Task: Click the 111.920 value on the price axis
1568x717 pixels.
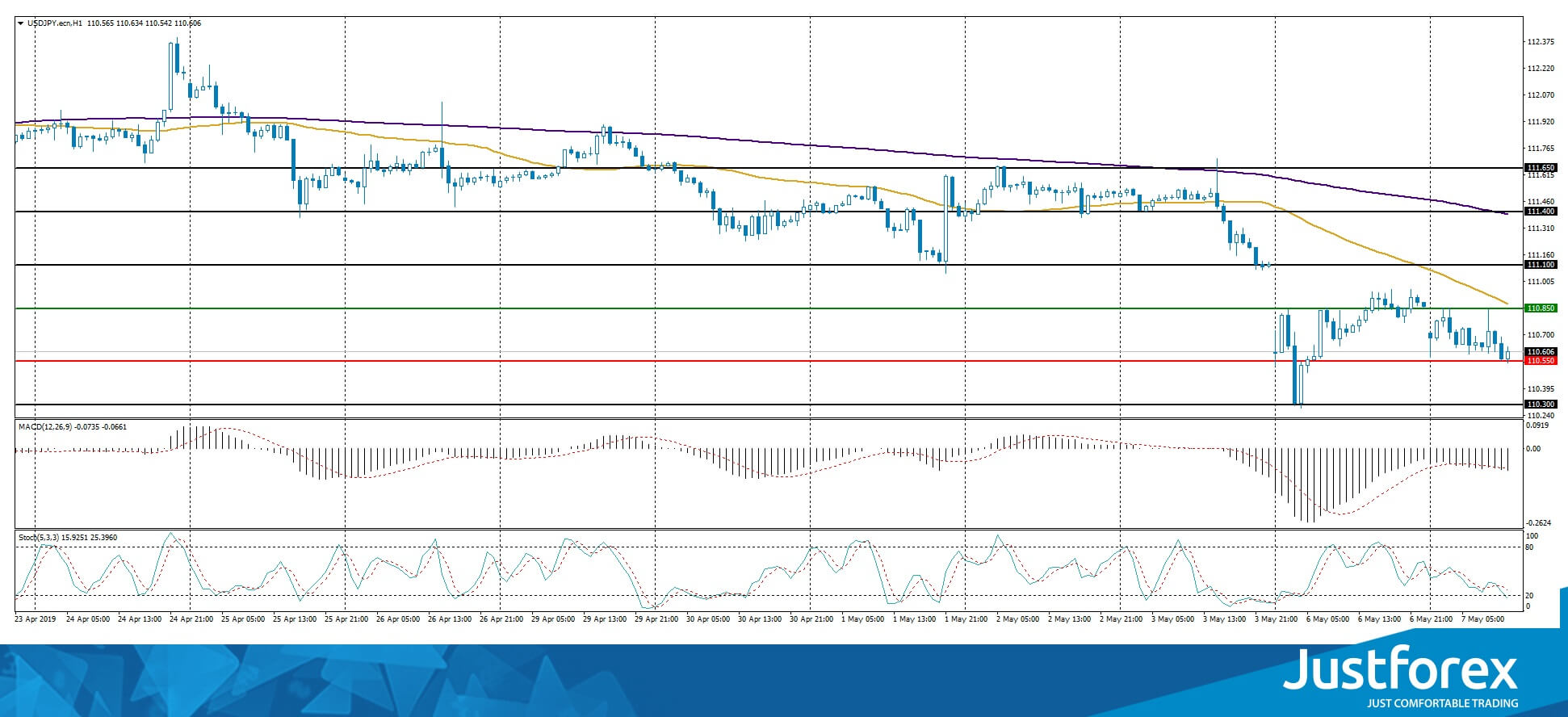Action: pos(1541,122)
